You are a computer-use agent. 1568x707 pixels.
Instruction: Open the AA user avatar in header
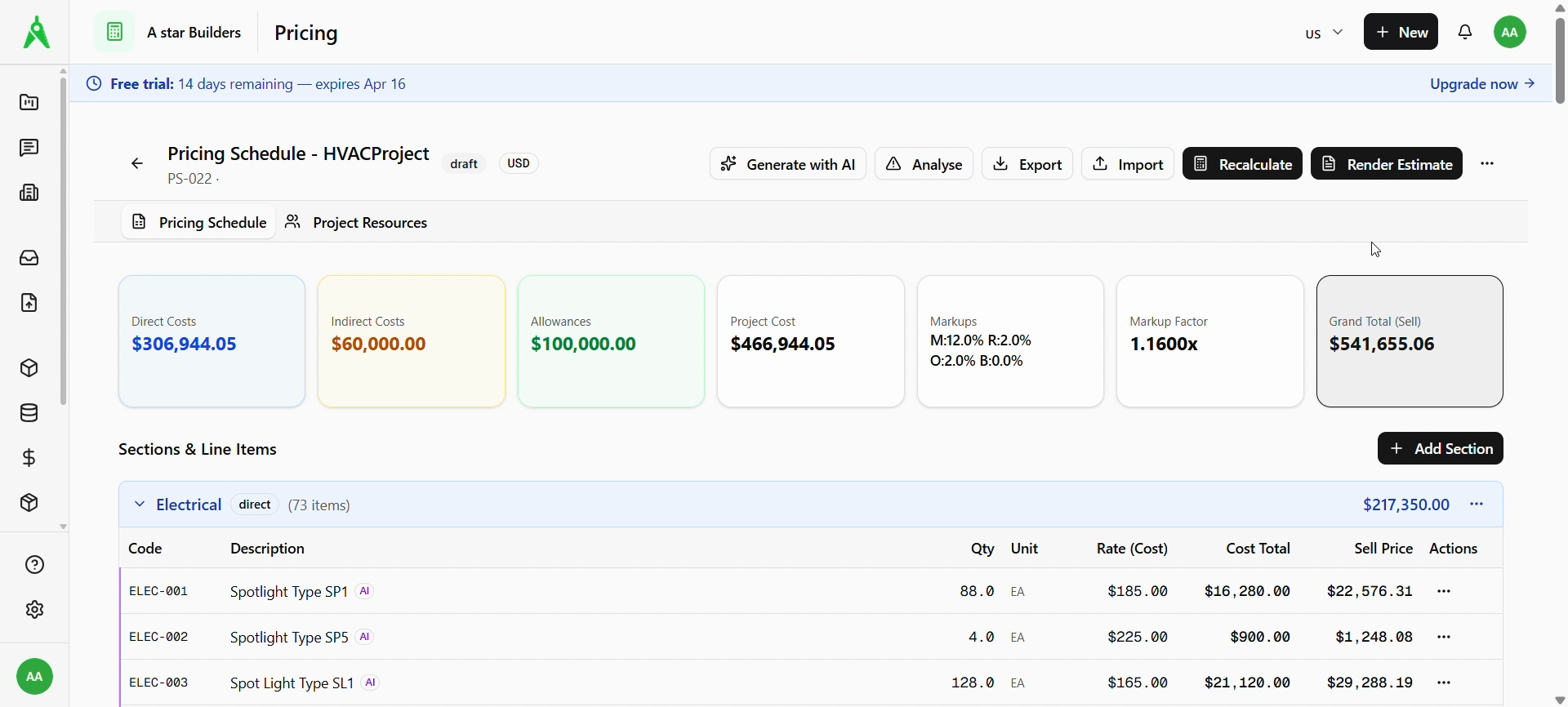[x=1510, y=33]
